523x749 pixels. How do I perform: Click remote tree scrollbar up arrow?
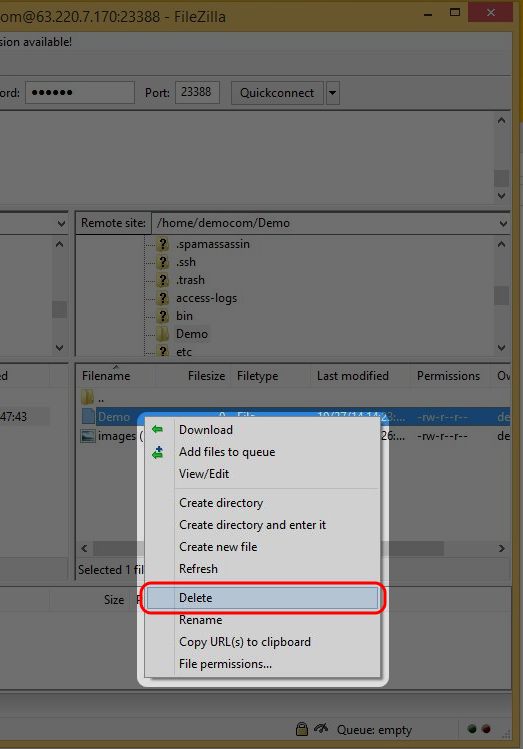pyautogui.click(x=501, y=244)
